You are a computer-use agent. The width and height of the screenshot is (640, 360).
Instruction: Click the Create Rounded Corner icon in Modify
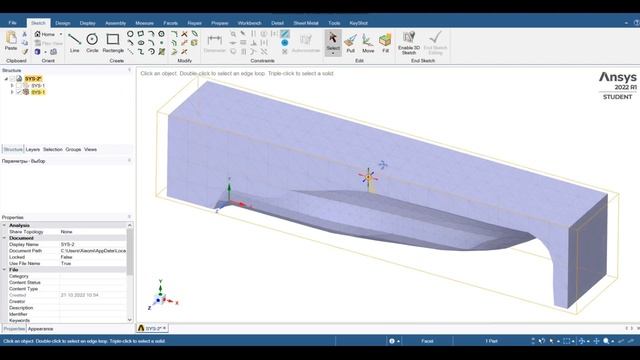(x=174, y=34)
